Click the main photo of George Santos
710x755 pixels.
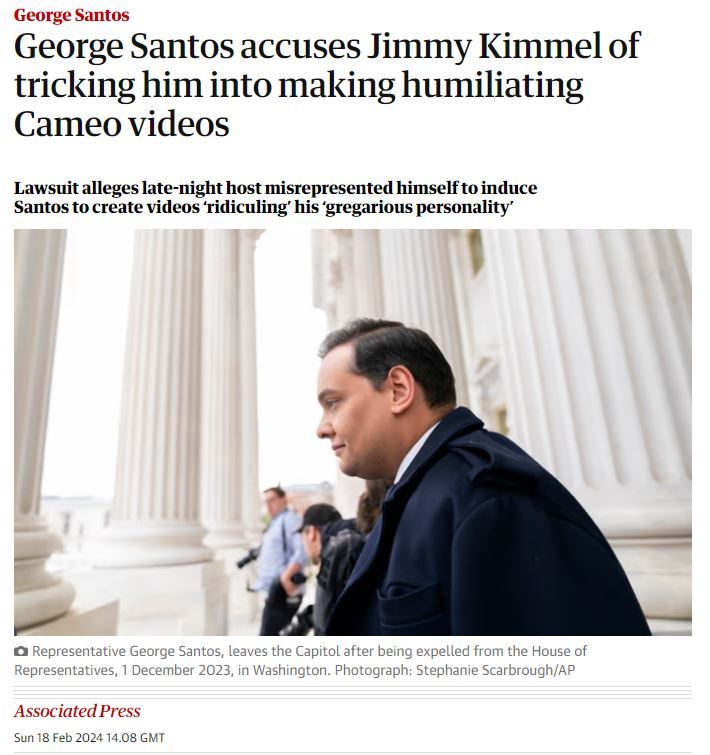[353, 432]
